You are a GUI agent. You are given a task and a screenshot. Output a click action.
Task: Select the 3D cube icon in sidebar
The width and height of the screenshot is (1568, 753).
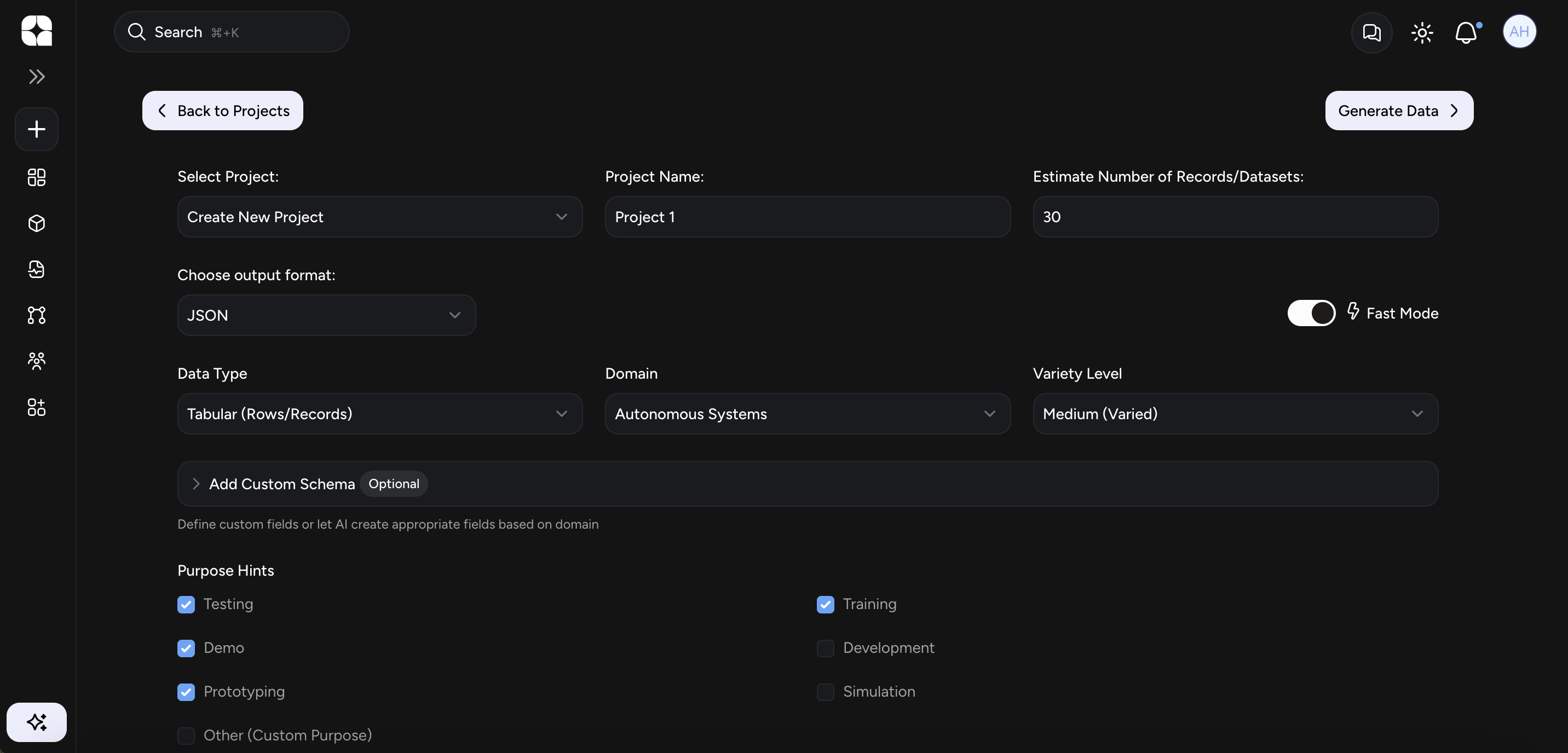36,224
